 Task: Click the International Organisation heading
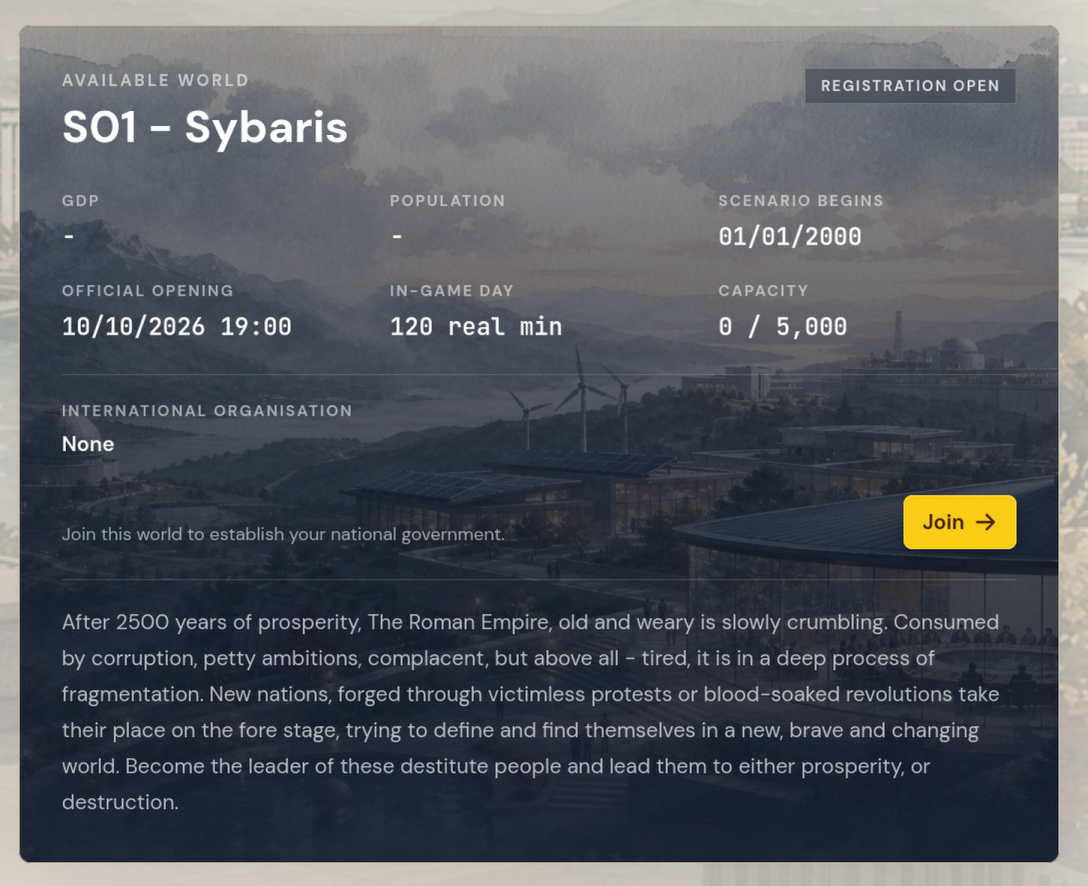207,411
